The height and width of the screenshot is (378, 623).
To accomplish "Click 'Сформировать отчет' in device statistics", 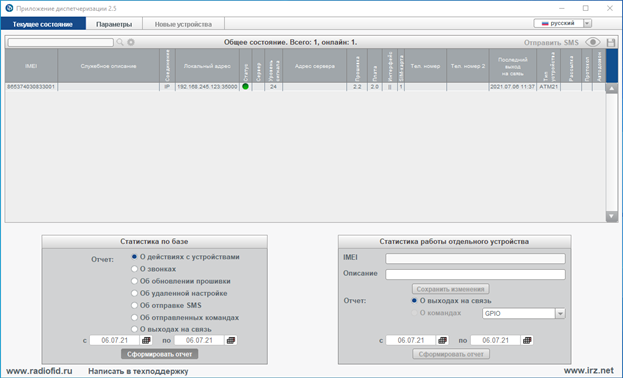I will (451, 354).
